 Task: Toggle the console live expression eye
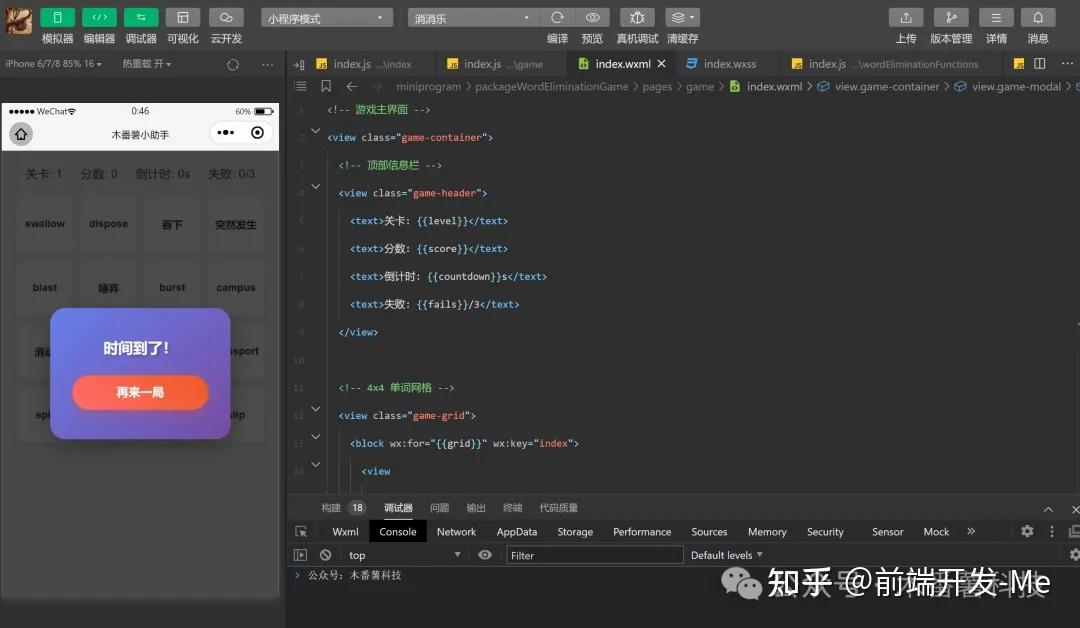coord(485,555)
